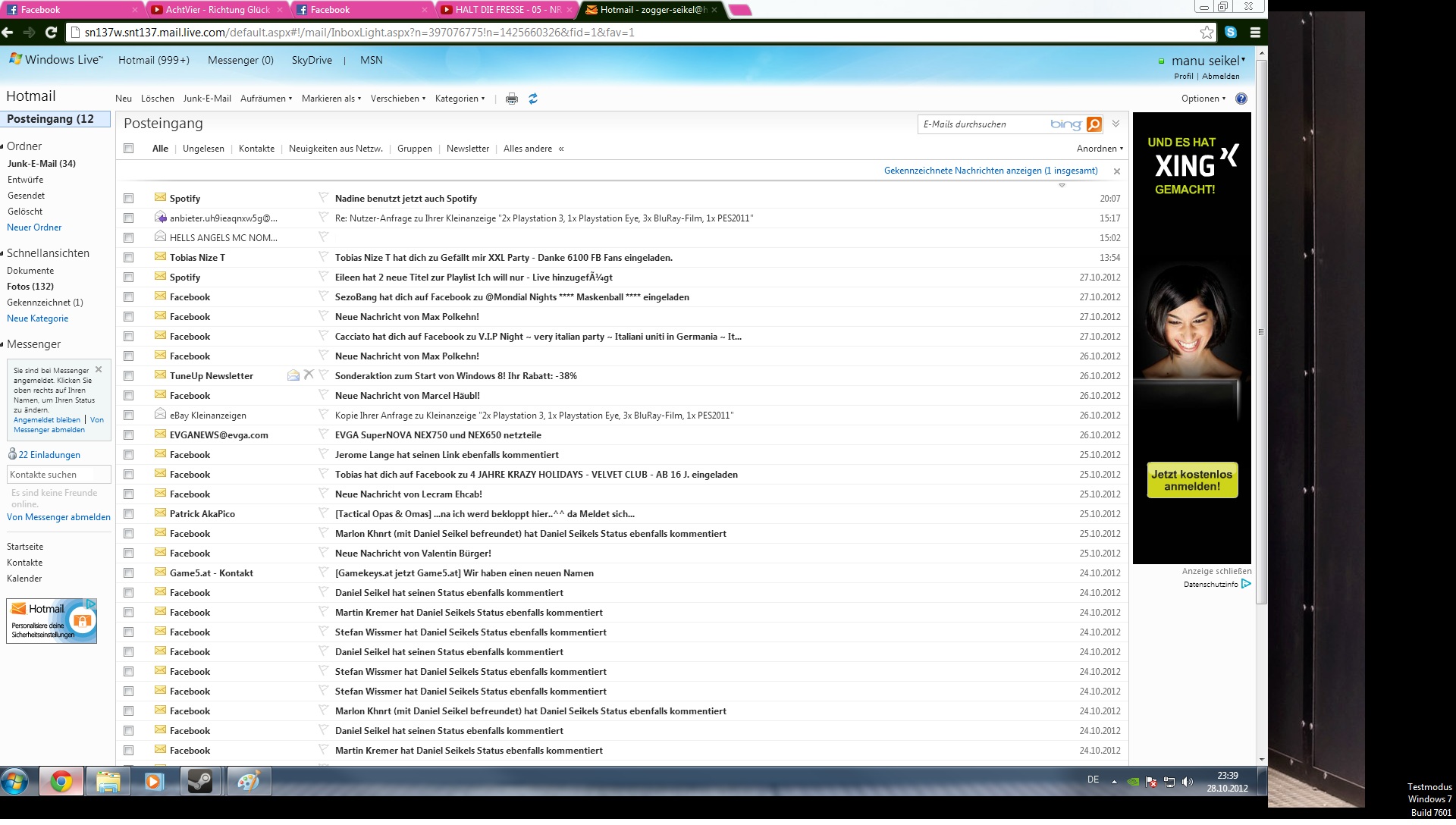The width and height of the screenshot is (1456, 825).
Task: Delete the TuneUp Newsletter message with X
Action: (x=309, y=375)
